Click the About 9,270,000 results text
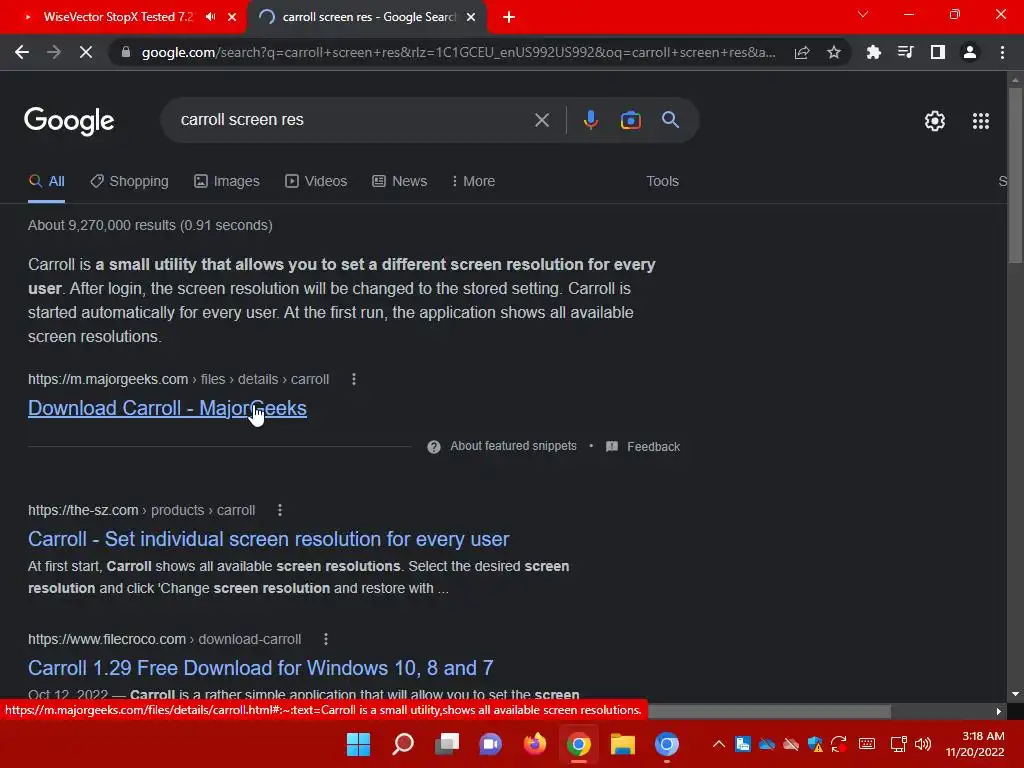 point(150,225)
